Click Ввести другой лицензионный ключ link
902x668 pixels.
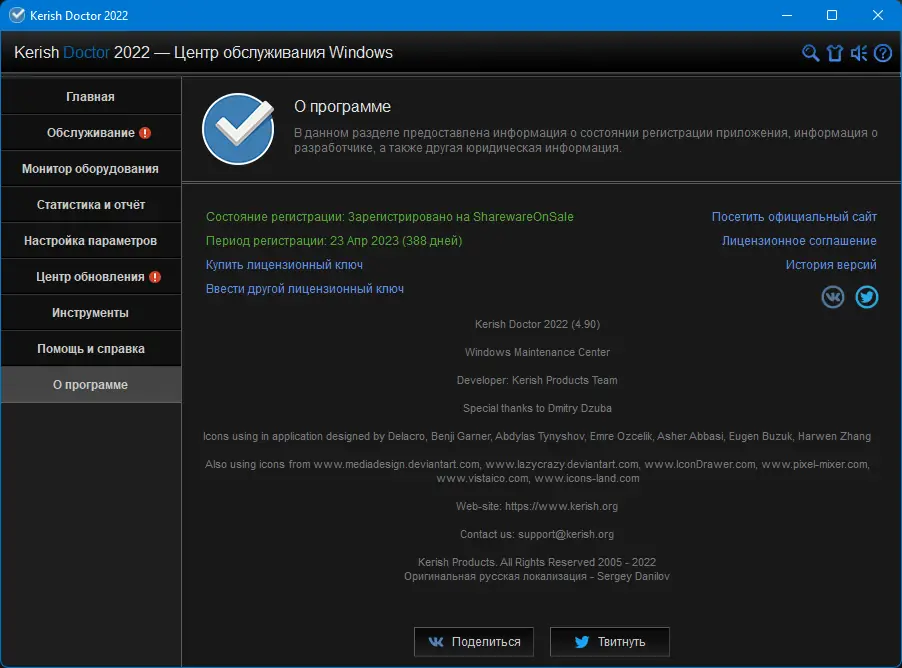pos(305,289)
